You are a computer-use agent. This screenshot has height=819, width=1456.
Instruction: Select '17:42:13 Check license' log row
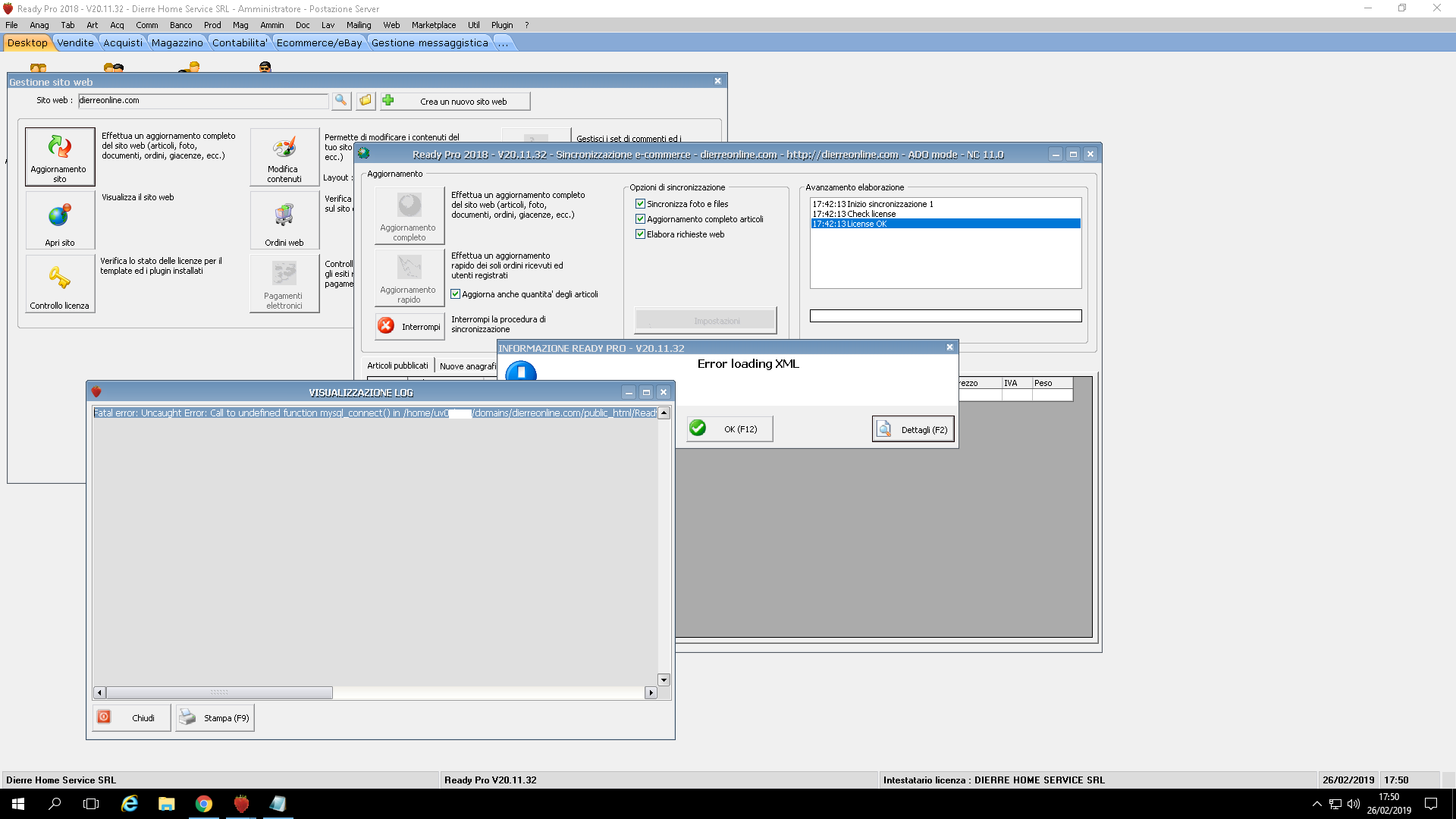pyautogui.click(x=946, y=214)
